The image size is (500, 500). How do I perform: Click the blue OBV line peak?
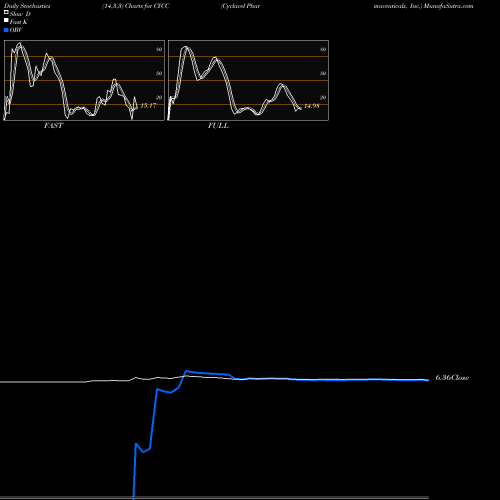tap(186, 371)
